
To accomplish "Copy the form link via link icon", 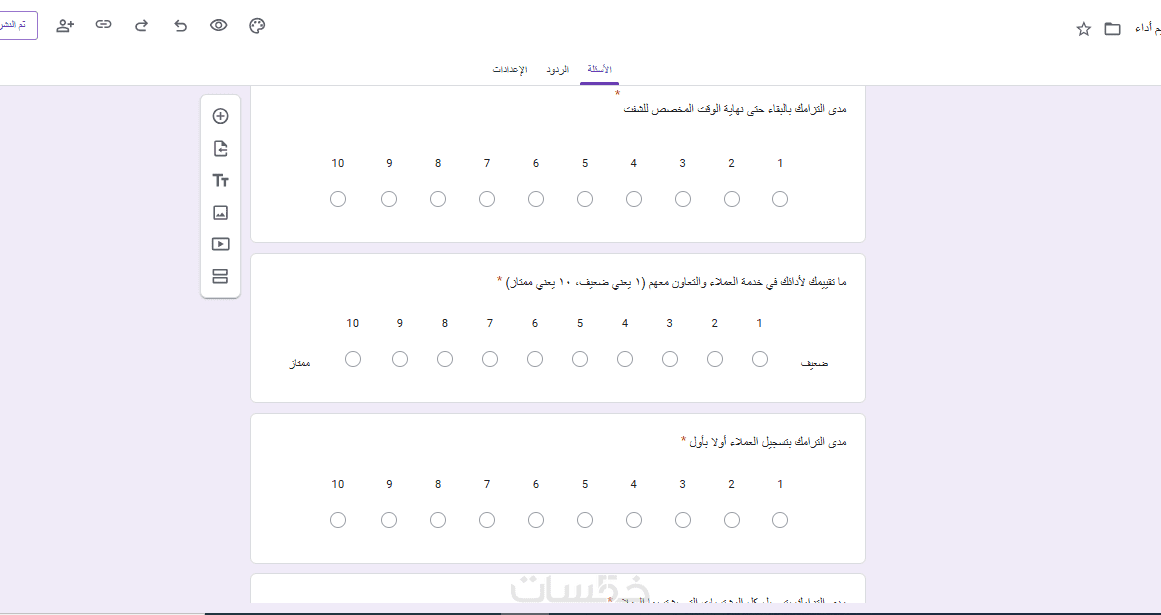I will pos(104,25).
